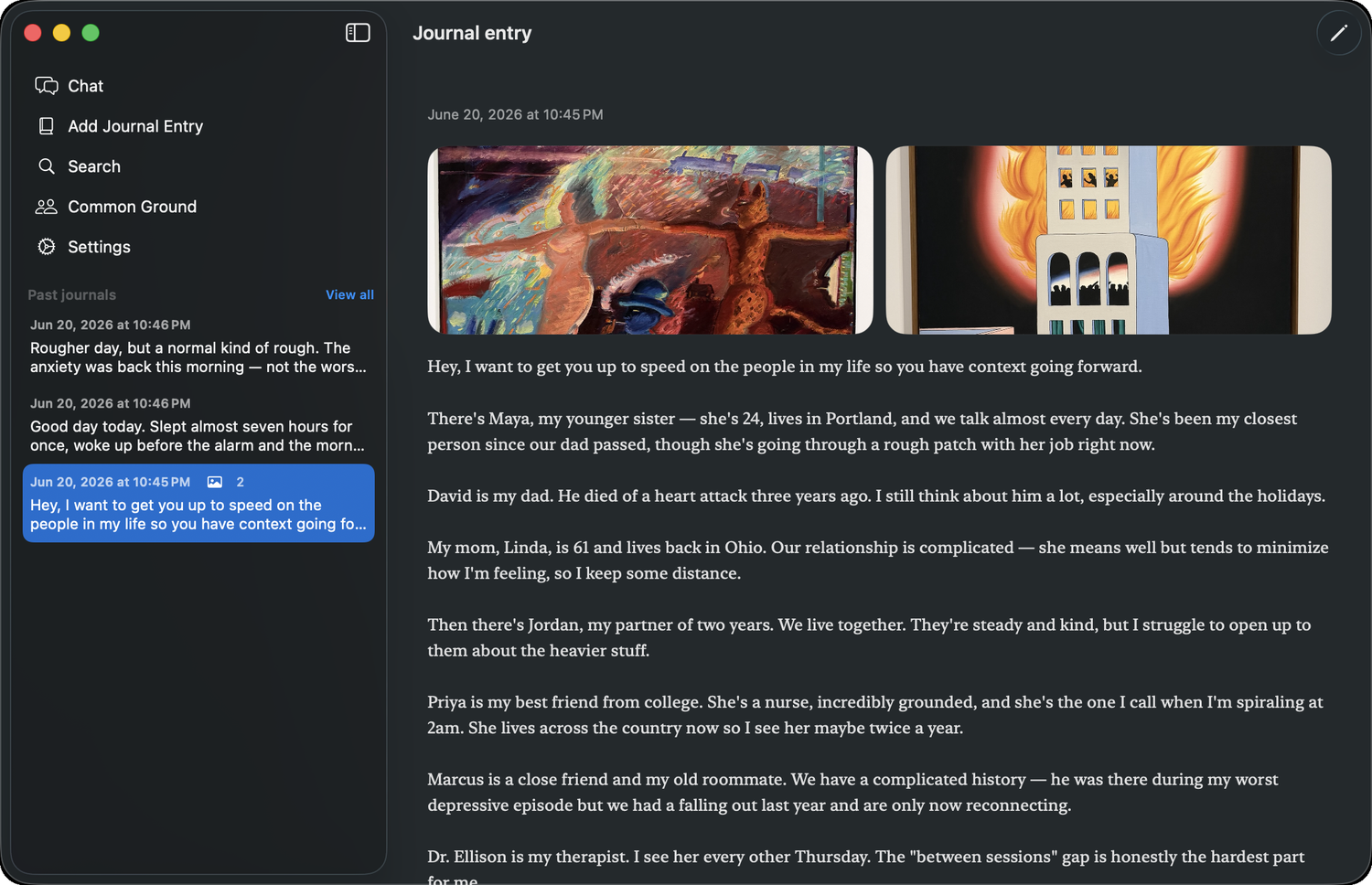Click the paragraph about Marcus

[x=852, y=792]
